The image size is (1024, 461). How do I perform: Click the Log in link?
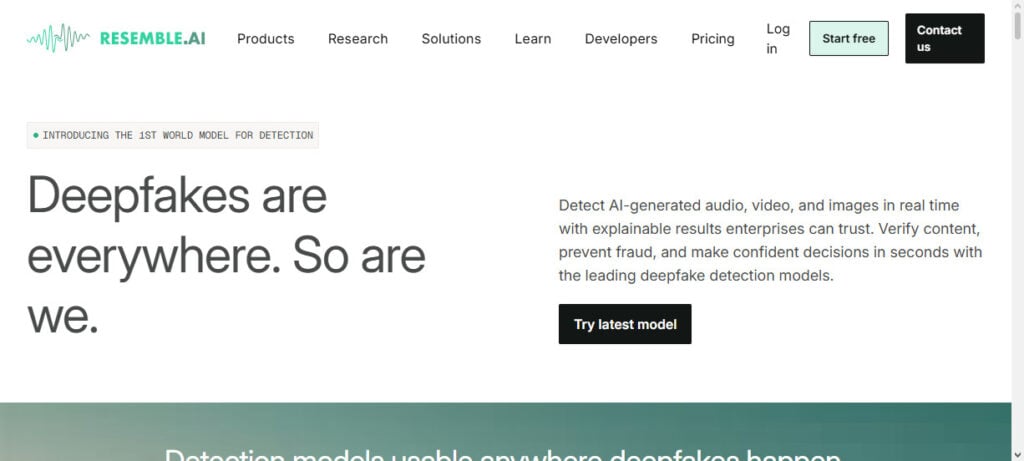click(778, 39)
